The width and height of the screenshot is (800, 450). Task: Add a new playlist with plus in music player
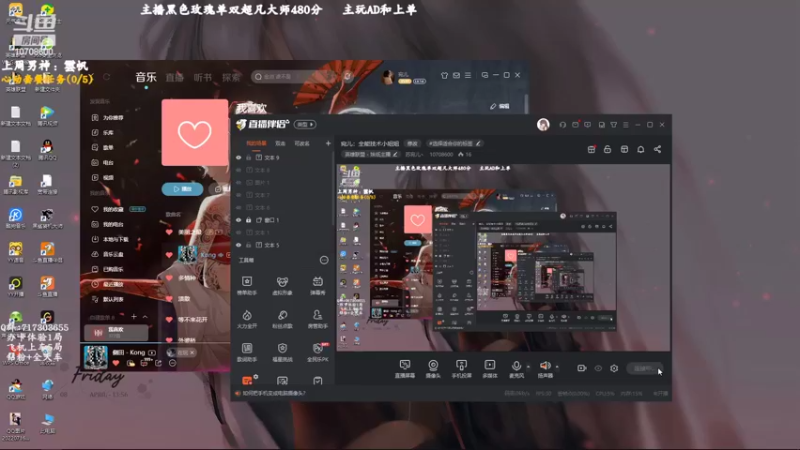point(134,317)
